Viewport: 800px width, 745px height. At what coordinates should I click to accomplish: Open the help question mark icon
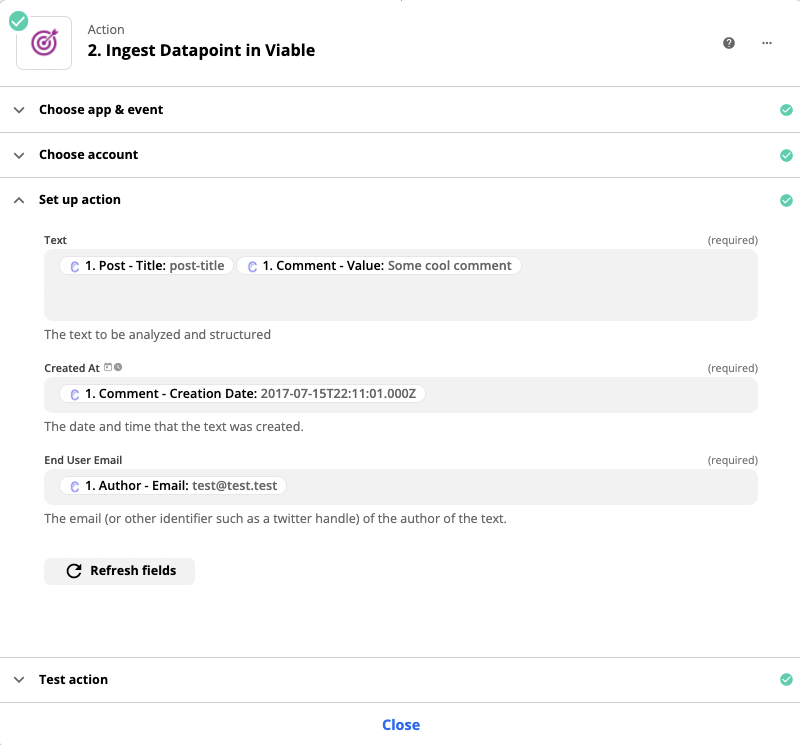click(729, 43)
